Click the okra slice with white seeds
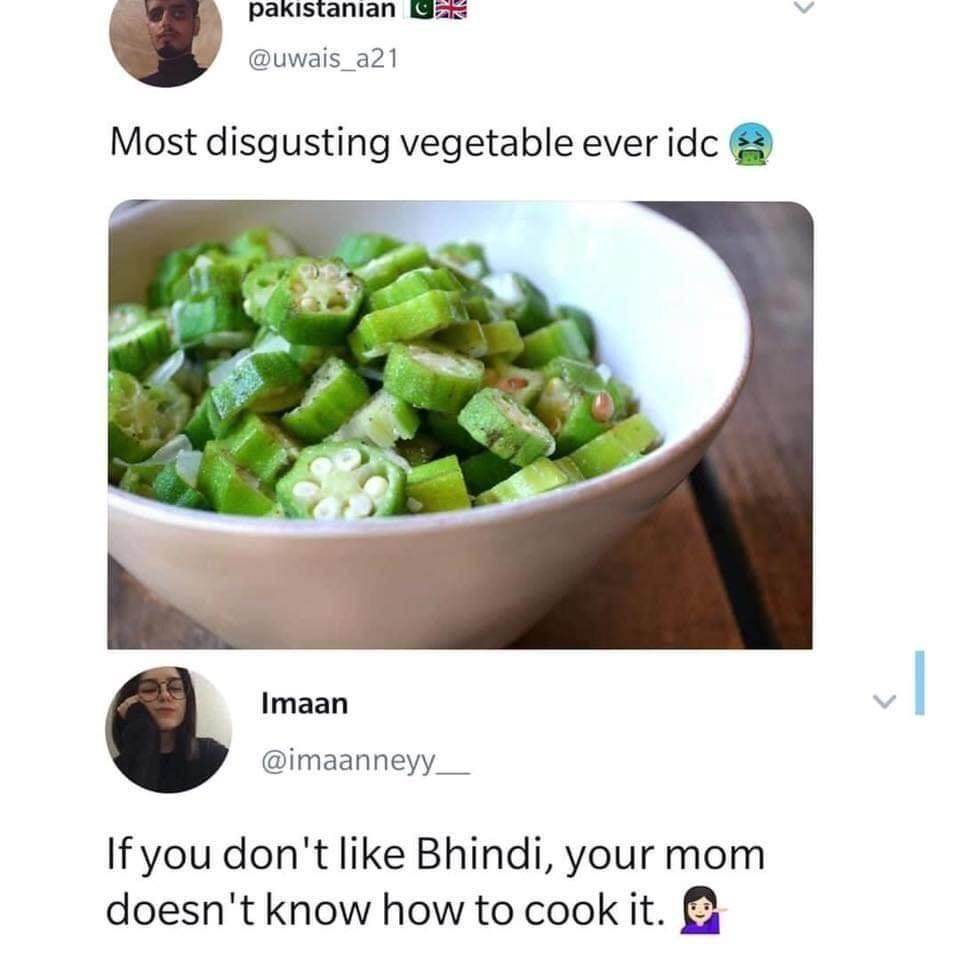Viewport: 960px width, 960px height. pyautogui.click(x=341, y=481)
